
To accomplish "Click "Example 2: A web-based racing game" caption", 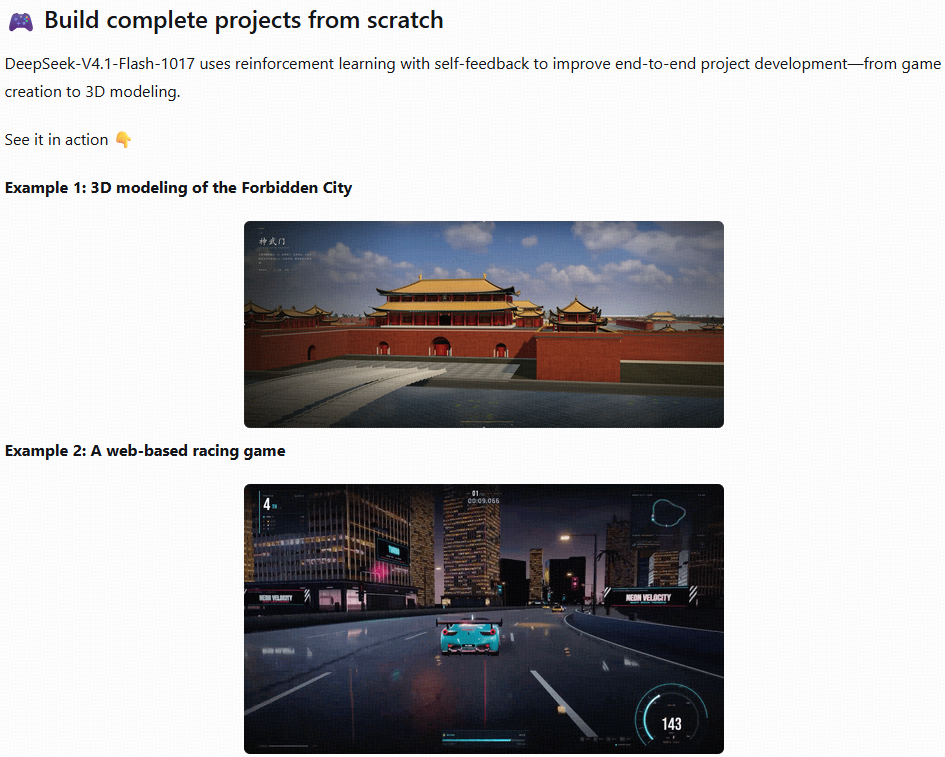I will [145, 451].
